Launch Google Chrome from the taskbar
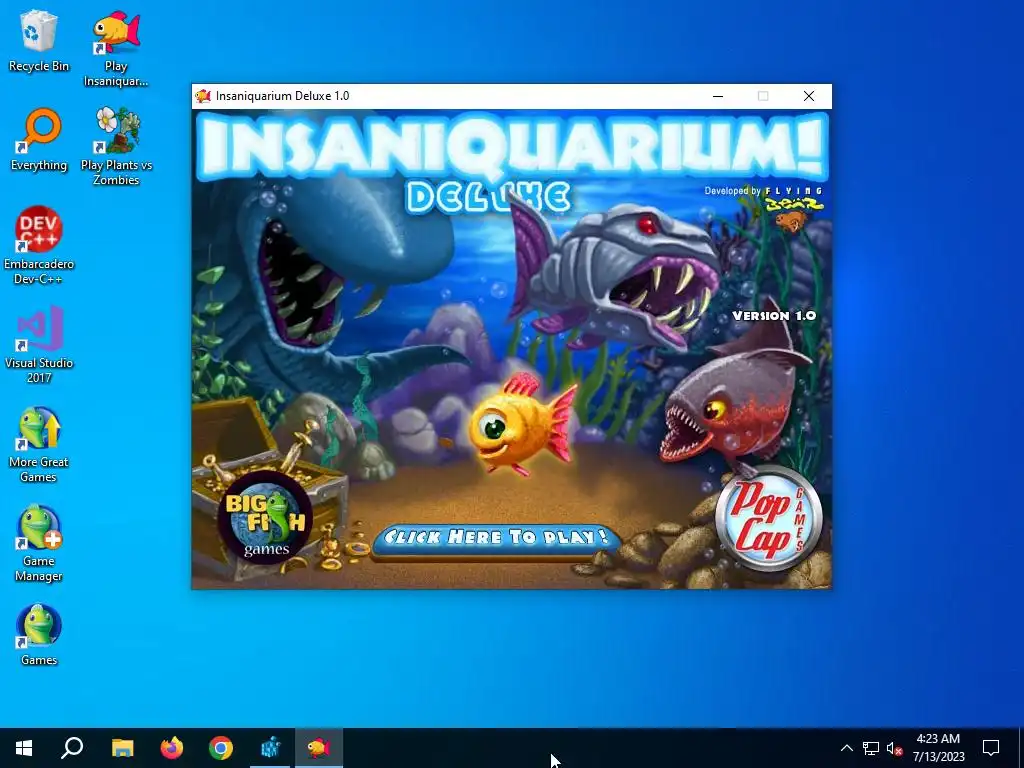This screenshot has height=768, width=1024. point(221,748)
